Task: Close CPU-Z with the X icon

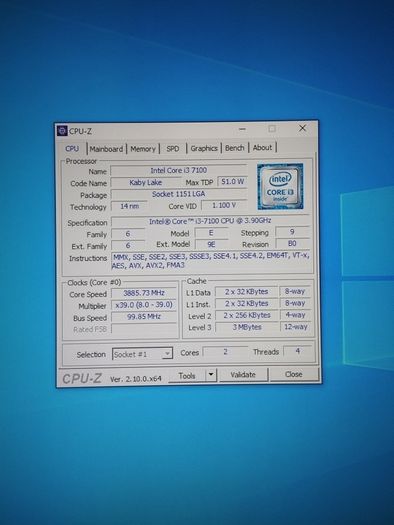Action: (x=302, y=128)
